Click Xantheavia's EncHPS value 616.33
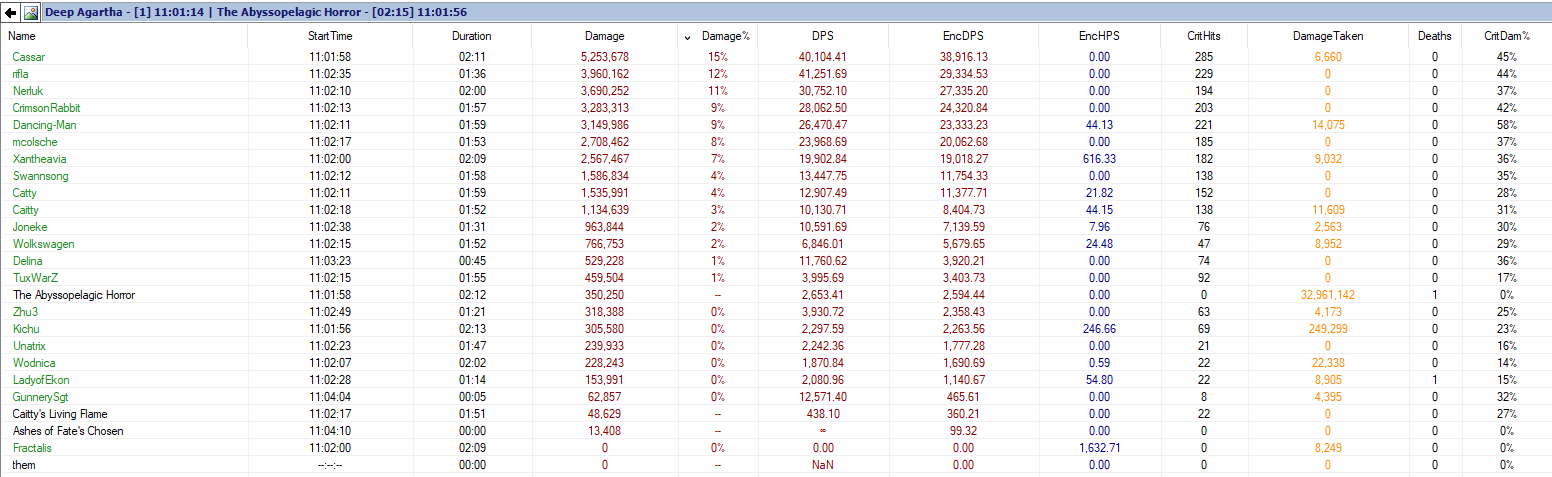 tap(1099, 159)
